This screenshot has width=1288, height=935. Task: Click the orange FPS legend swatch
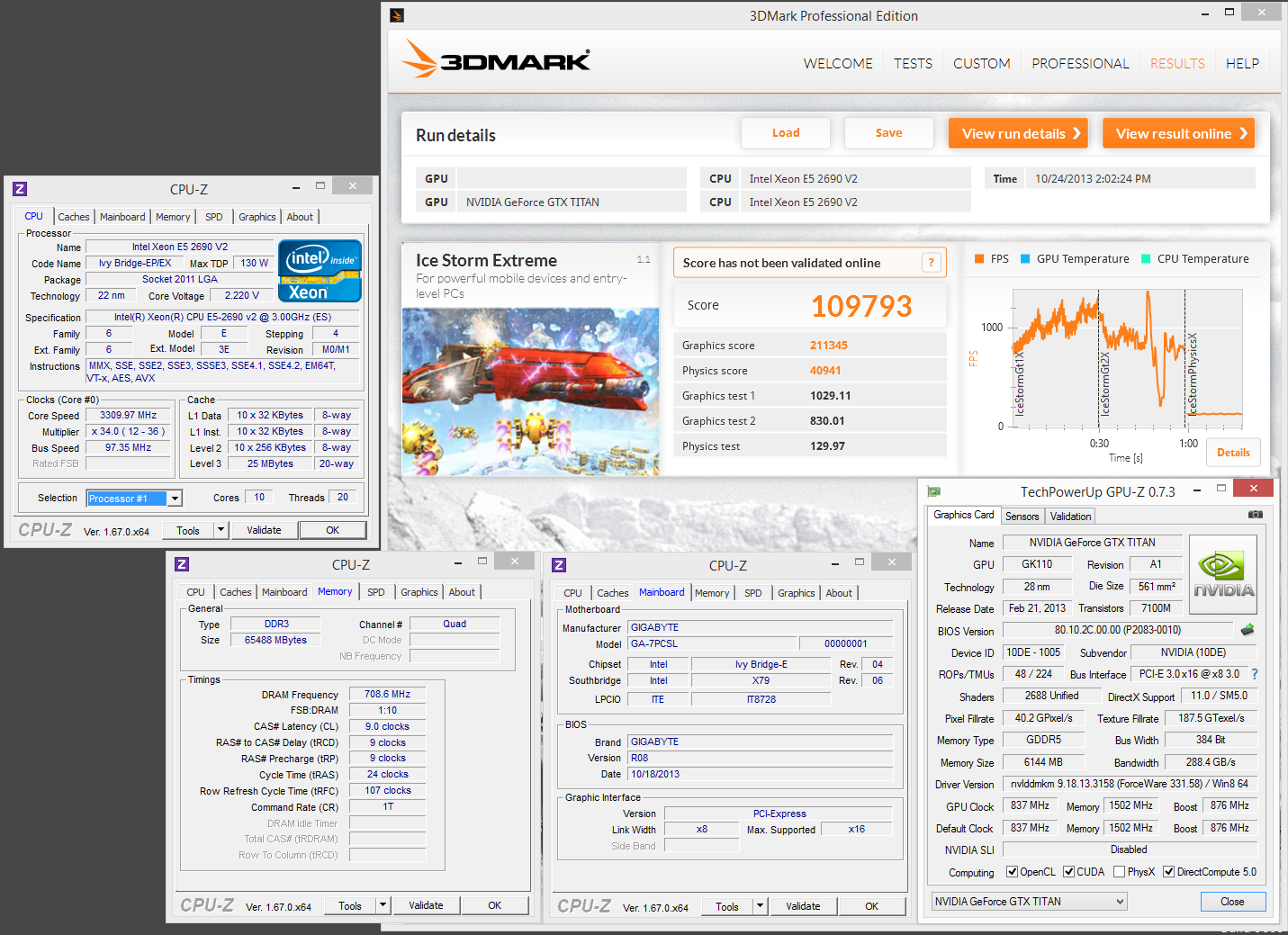[x=979, y=259]
